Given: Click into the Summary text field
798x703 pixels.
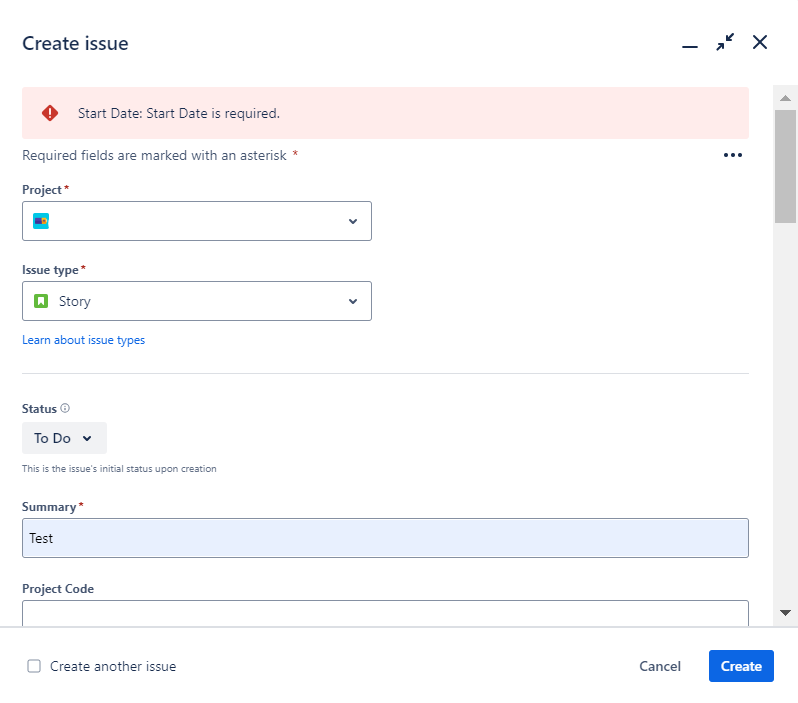Looking at the screenshot, I should point(385,538).
